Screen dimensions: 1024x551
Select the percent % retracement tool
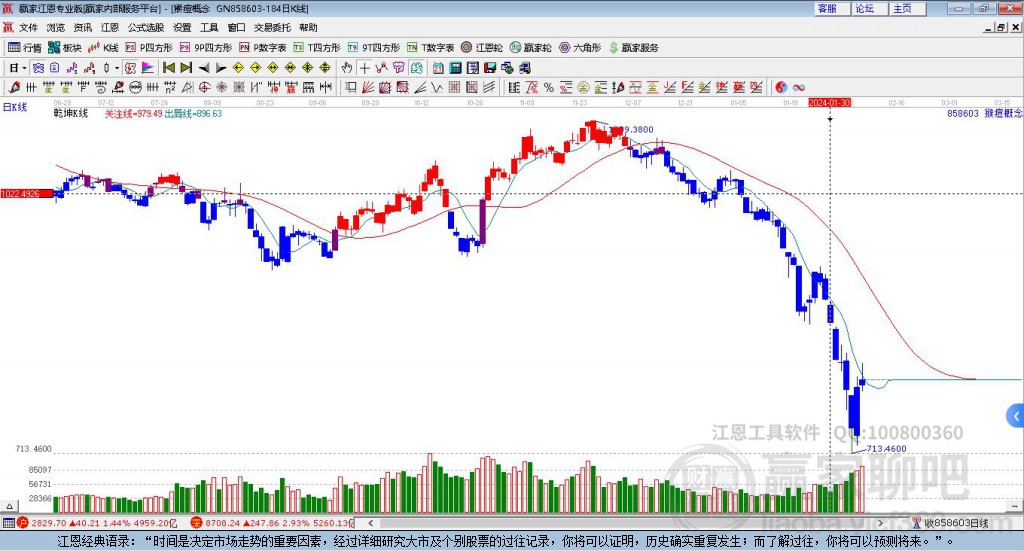click(549, 87)
